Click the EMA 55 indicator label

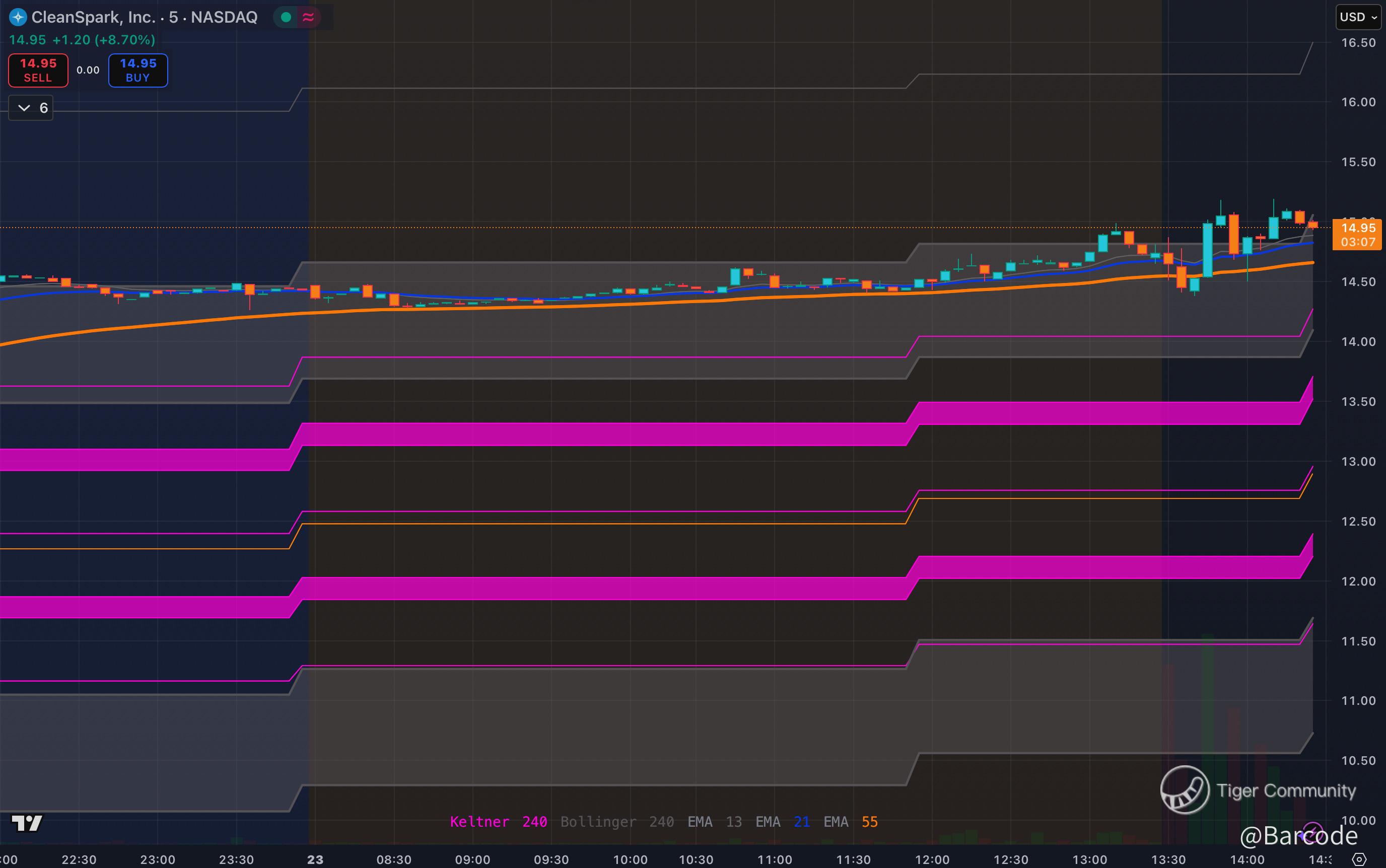coord(850,822)
